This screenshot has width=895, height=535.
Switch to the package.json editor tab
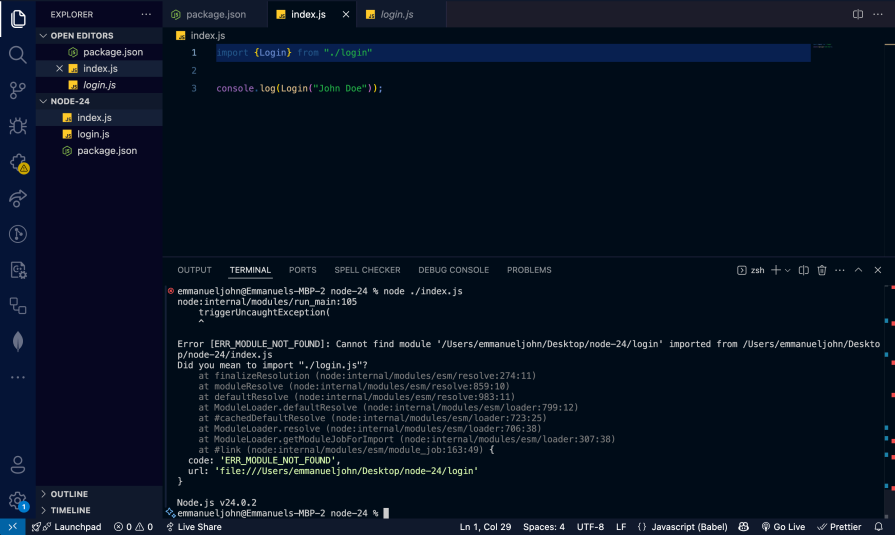pos(215,14)
